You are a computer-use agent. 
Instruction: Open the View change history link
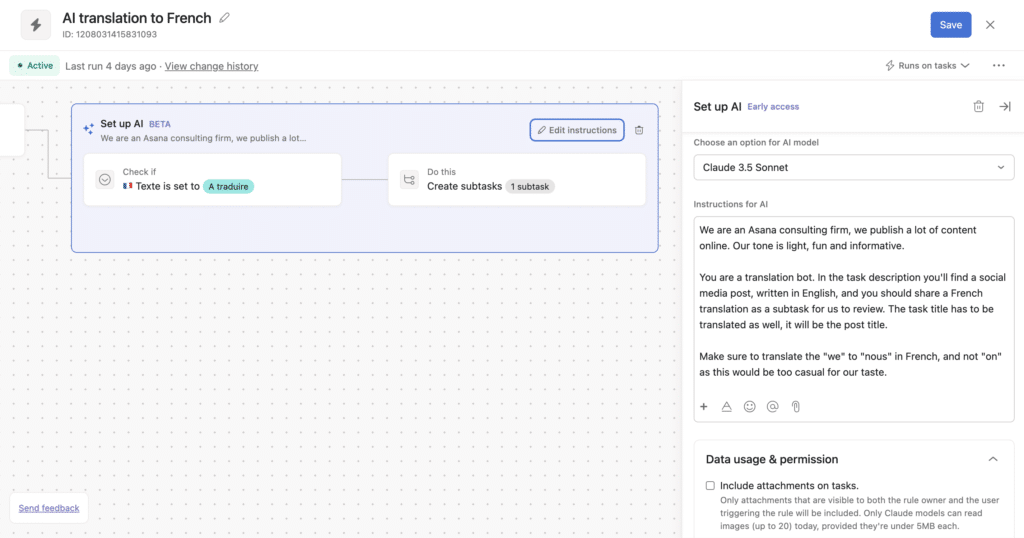pyautogui.click(x=211, y=66)
